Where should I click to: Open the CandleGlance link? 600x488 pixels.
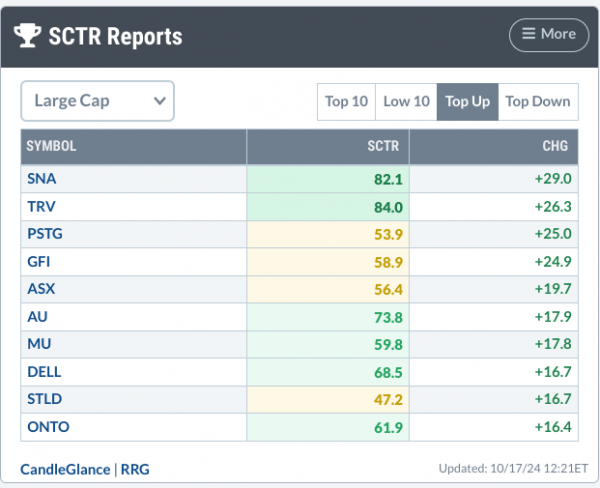pyautogui.click(x=65, y=470)
